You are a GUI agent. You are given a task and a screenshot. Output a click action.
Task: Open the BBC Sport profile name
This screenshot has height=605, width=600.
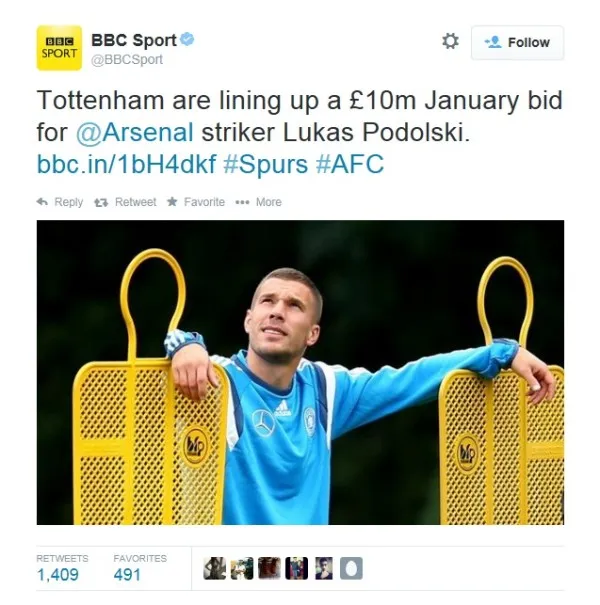point(134,40)
